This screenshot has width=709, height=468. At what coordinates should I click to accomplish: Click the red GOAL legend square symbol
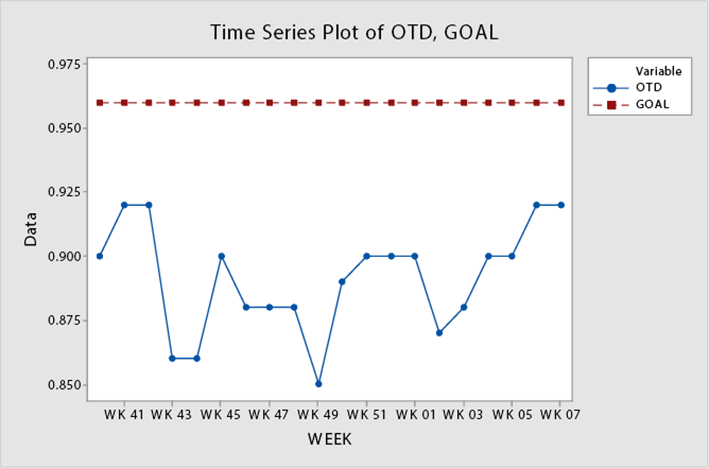(x=612, y=103)
